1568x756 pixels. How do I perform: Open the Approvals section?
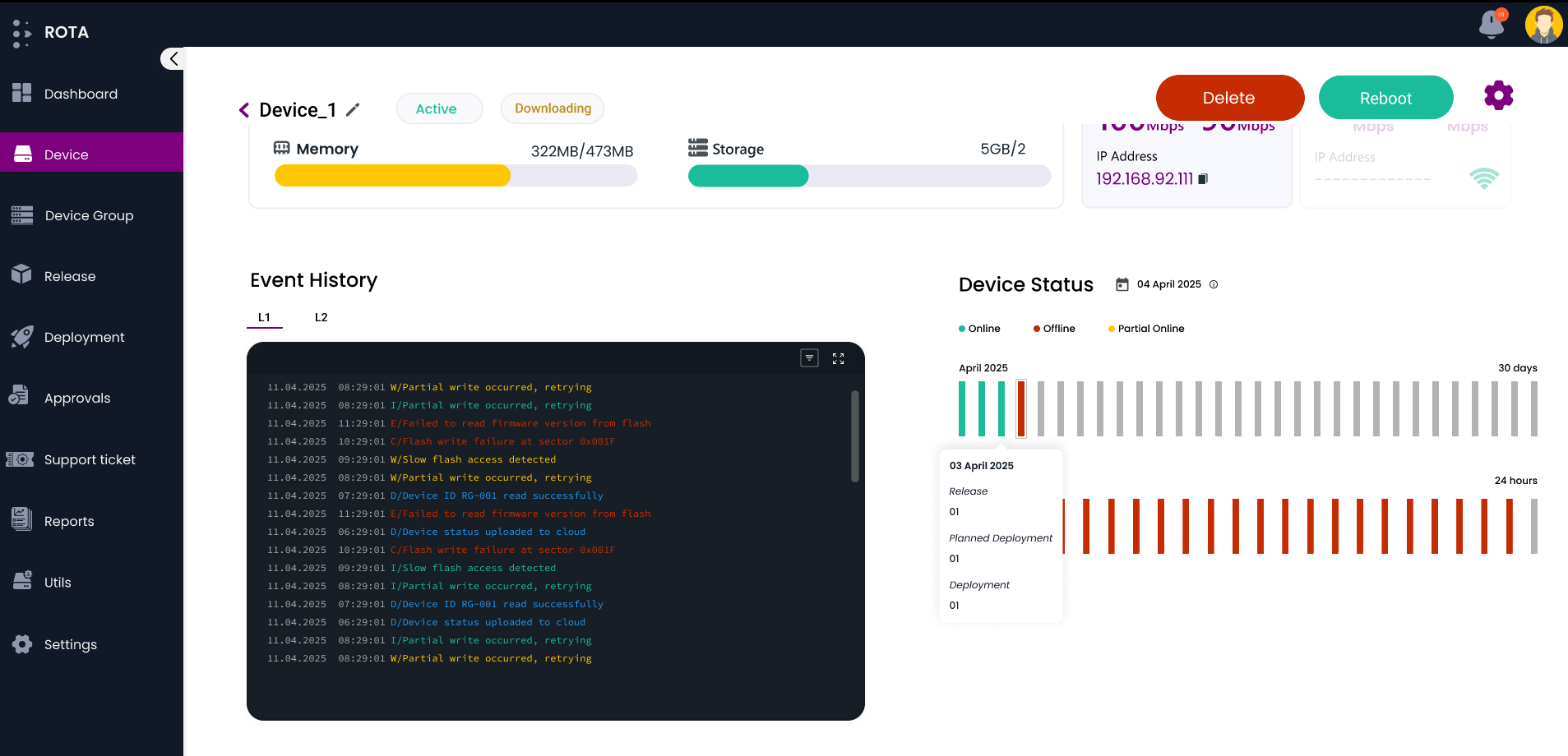pos(77,398)
